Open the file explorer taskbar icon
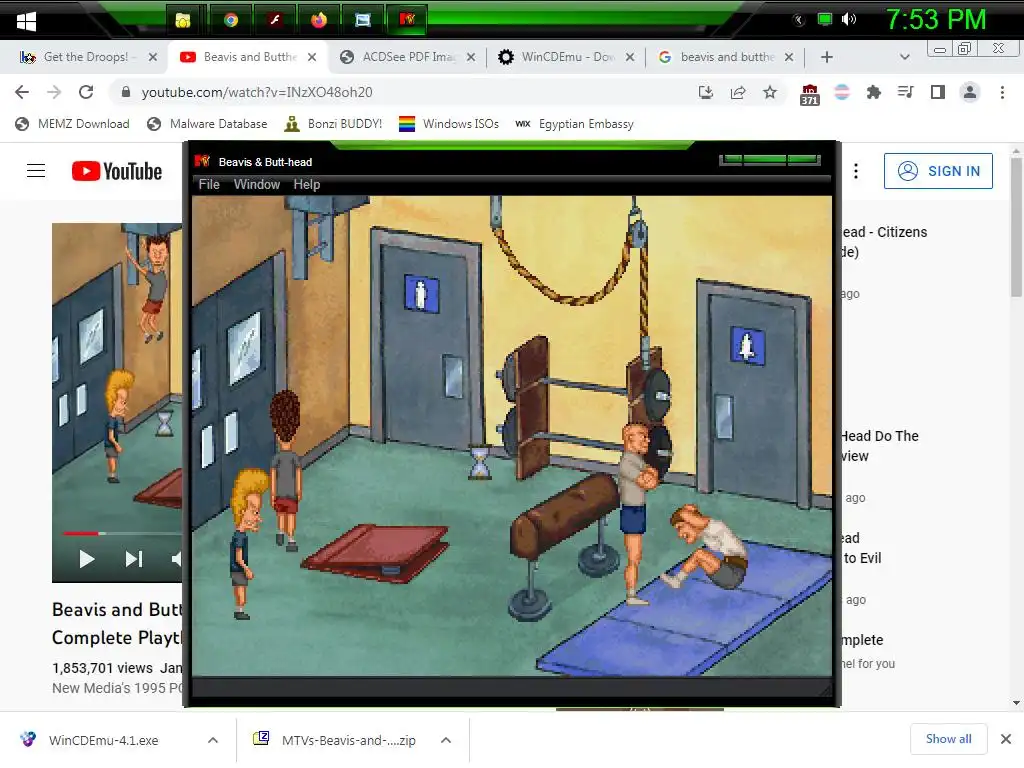This screenshot has width=1024, height=768. coord(183,20)
